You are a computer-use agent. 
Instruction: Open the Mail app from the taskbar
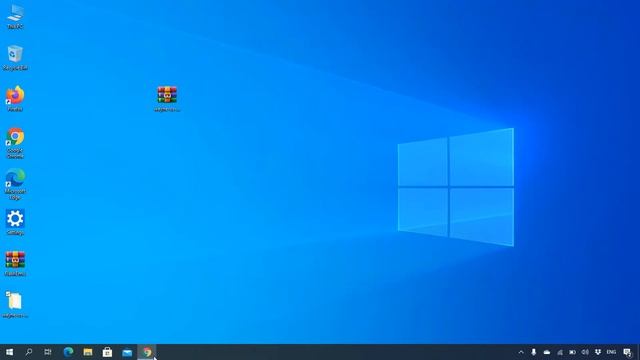coord(127,352)
